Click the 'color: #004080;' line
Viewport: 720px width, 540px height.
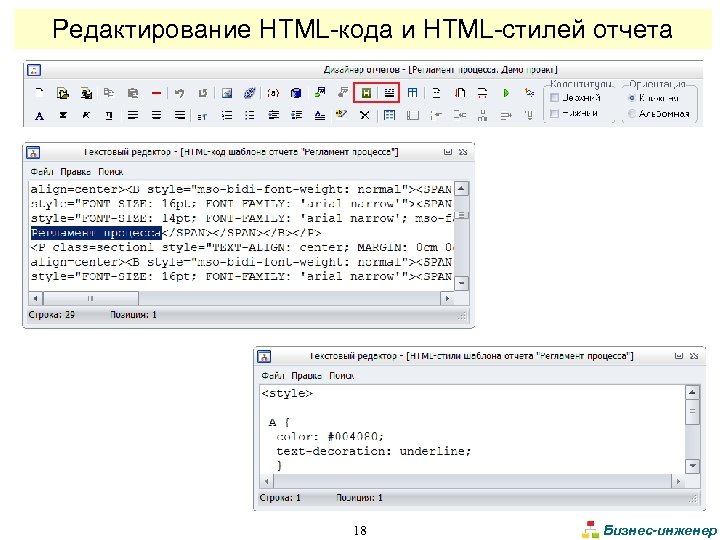coord(330,437)
